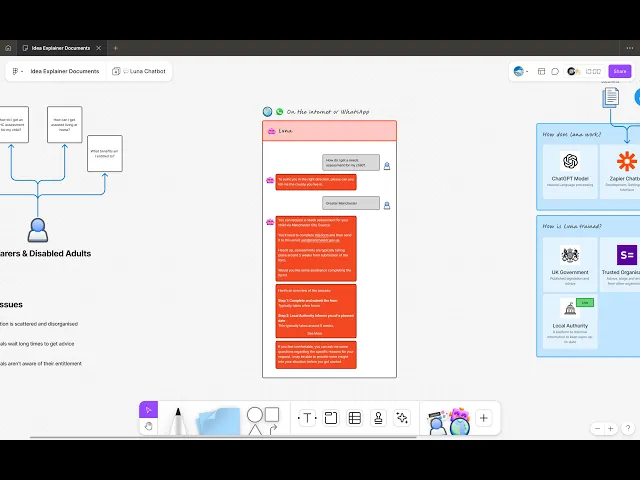Viewport: 640px width, 480px height.
Task: Close the Idea Explainer Documents tab
Action: pyautogui.click(x=99, y=48)
